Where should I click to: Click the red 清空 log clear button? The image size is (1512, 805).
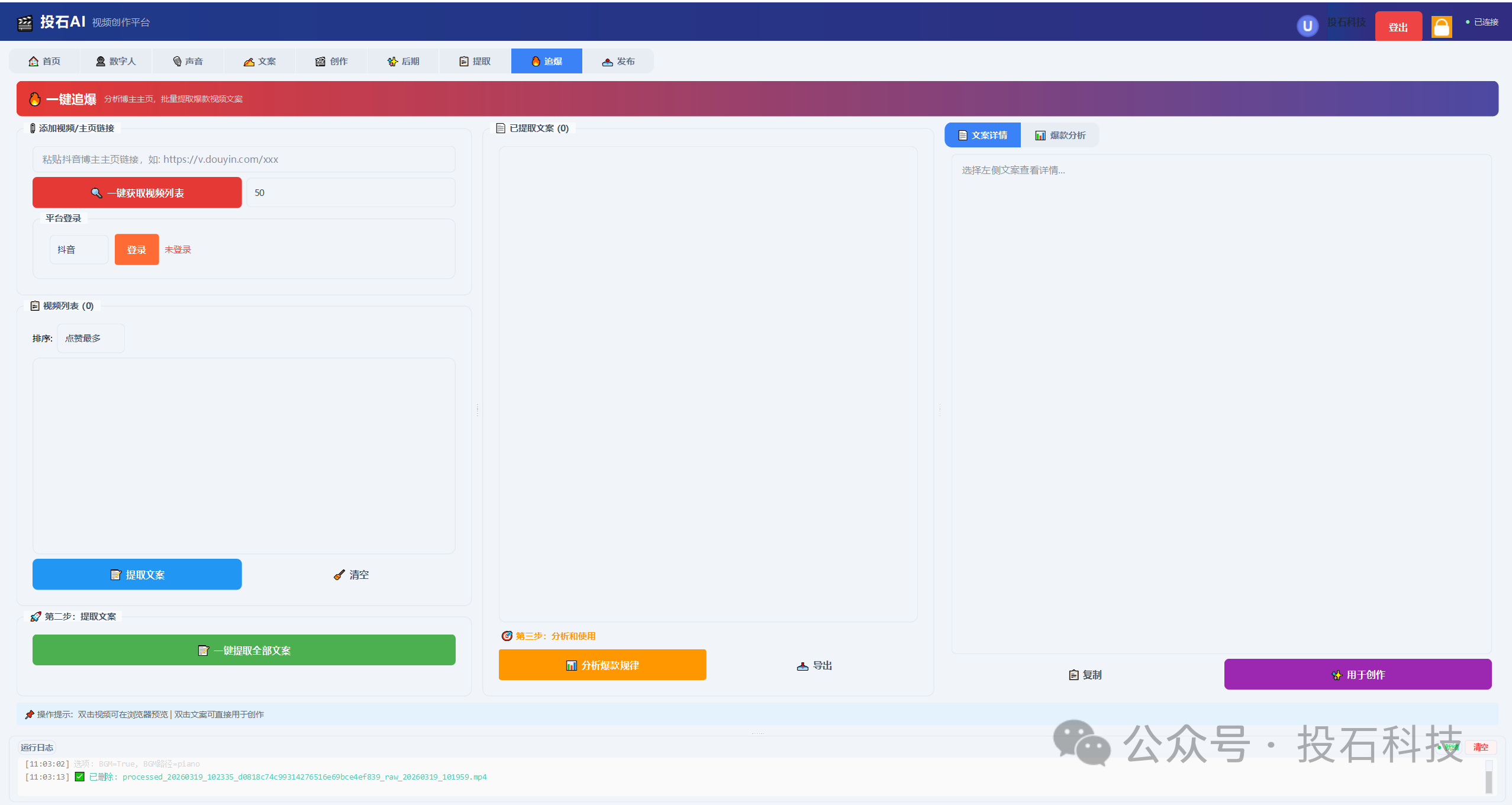pyautogui.click(x=1480, y=747)
